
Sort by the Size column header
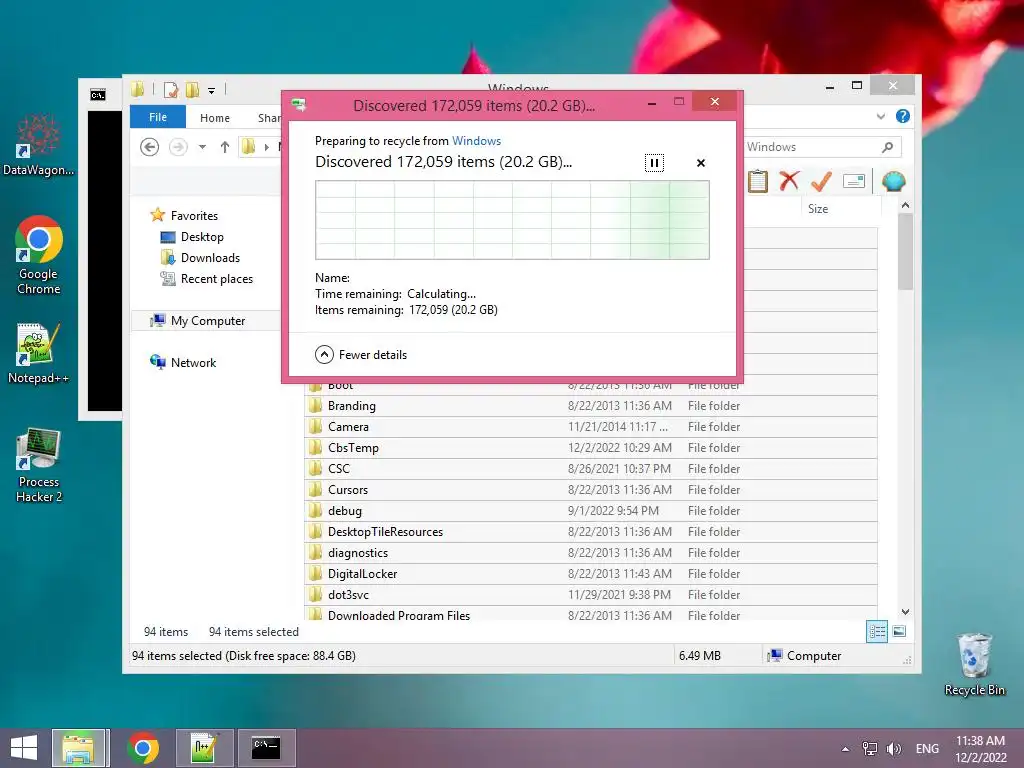click(x=818, y=209)
